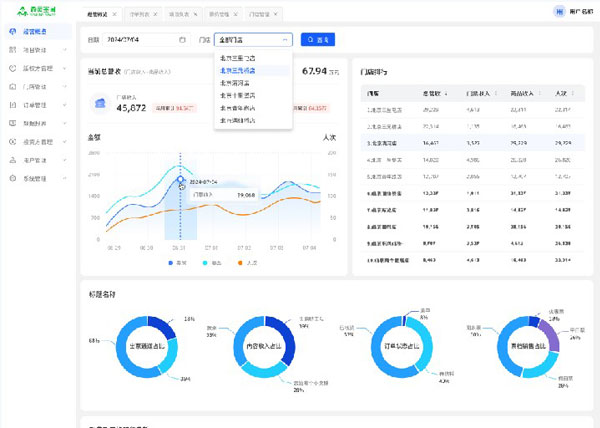Screen dimensions: 600x428
Task: Open the 经营概况 dashboard icon in sidebar
Action: click(x=10, y=32)
